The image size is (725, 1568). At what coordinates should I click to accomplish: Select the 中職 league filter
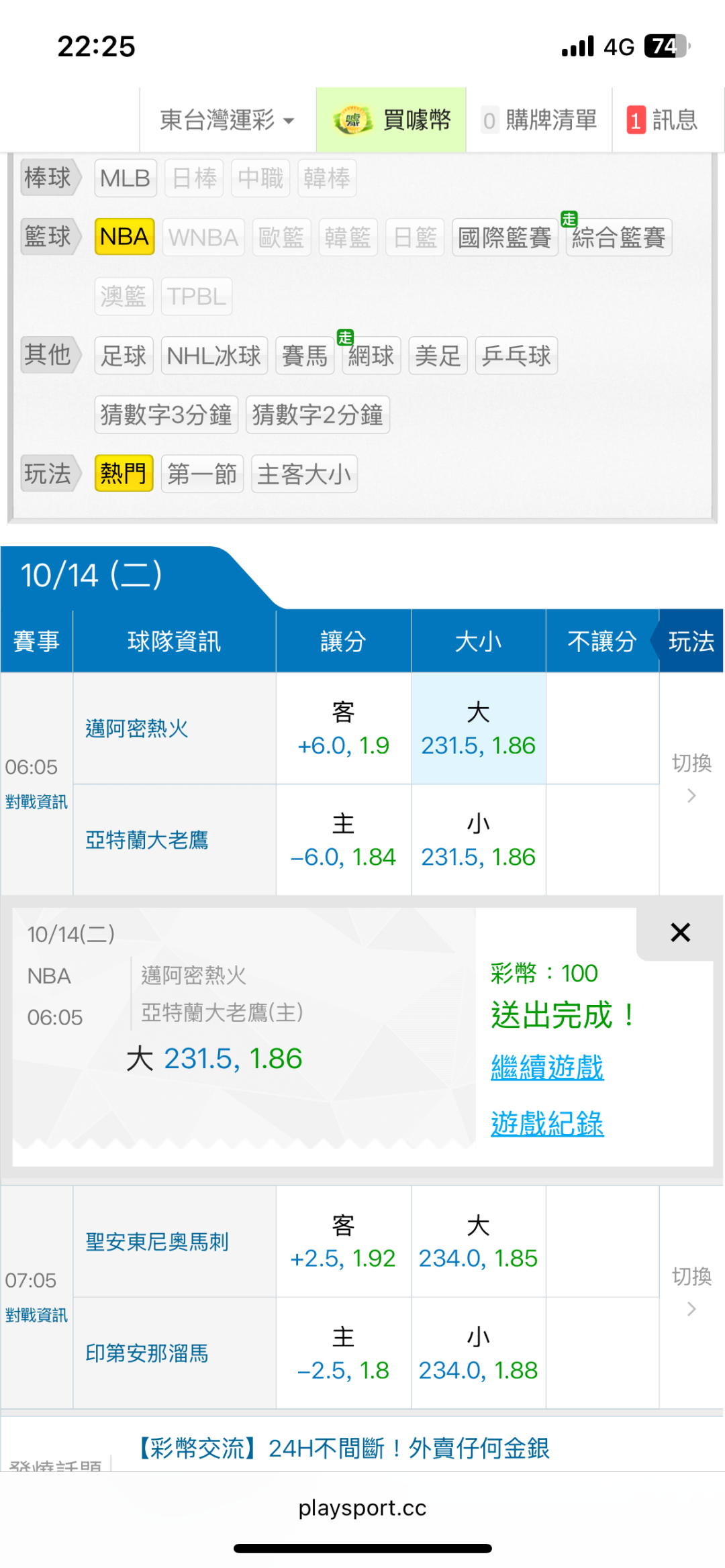[260, 178]
